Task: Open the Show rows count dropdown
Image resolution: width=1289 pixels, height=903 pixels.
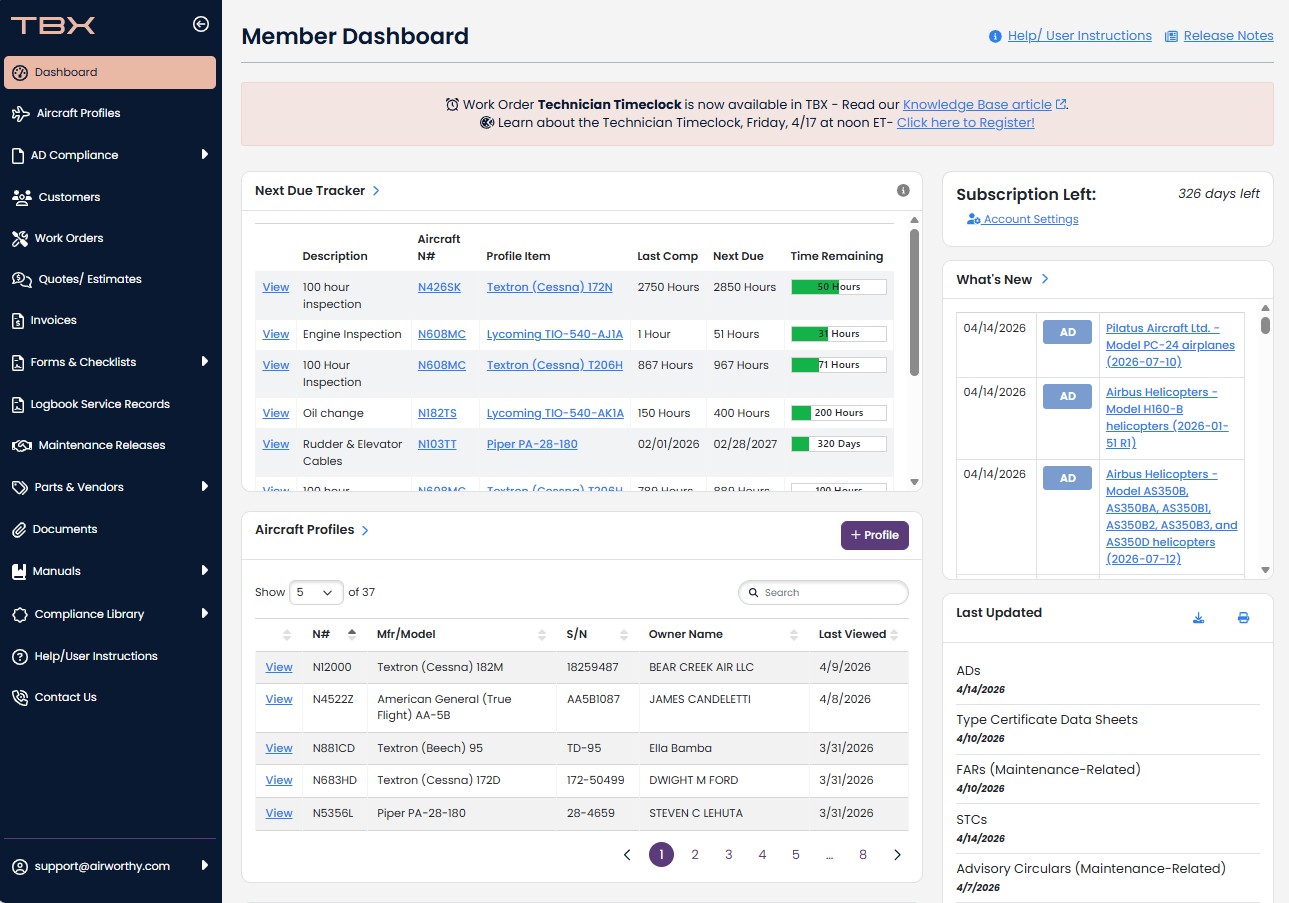Action: tap(315, 592)
